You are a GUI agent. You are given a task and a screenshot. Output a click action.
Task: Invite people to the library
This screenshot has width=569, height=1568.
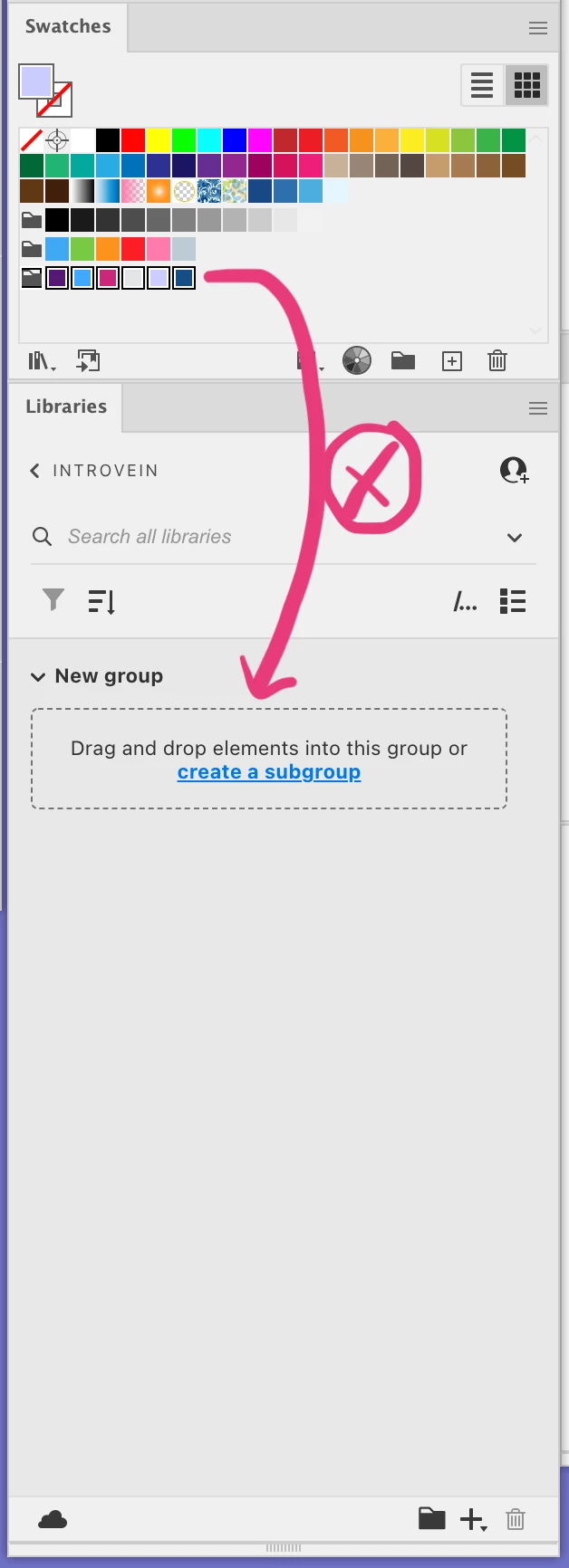pos(515,470)
